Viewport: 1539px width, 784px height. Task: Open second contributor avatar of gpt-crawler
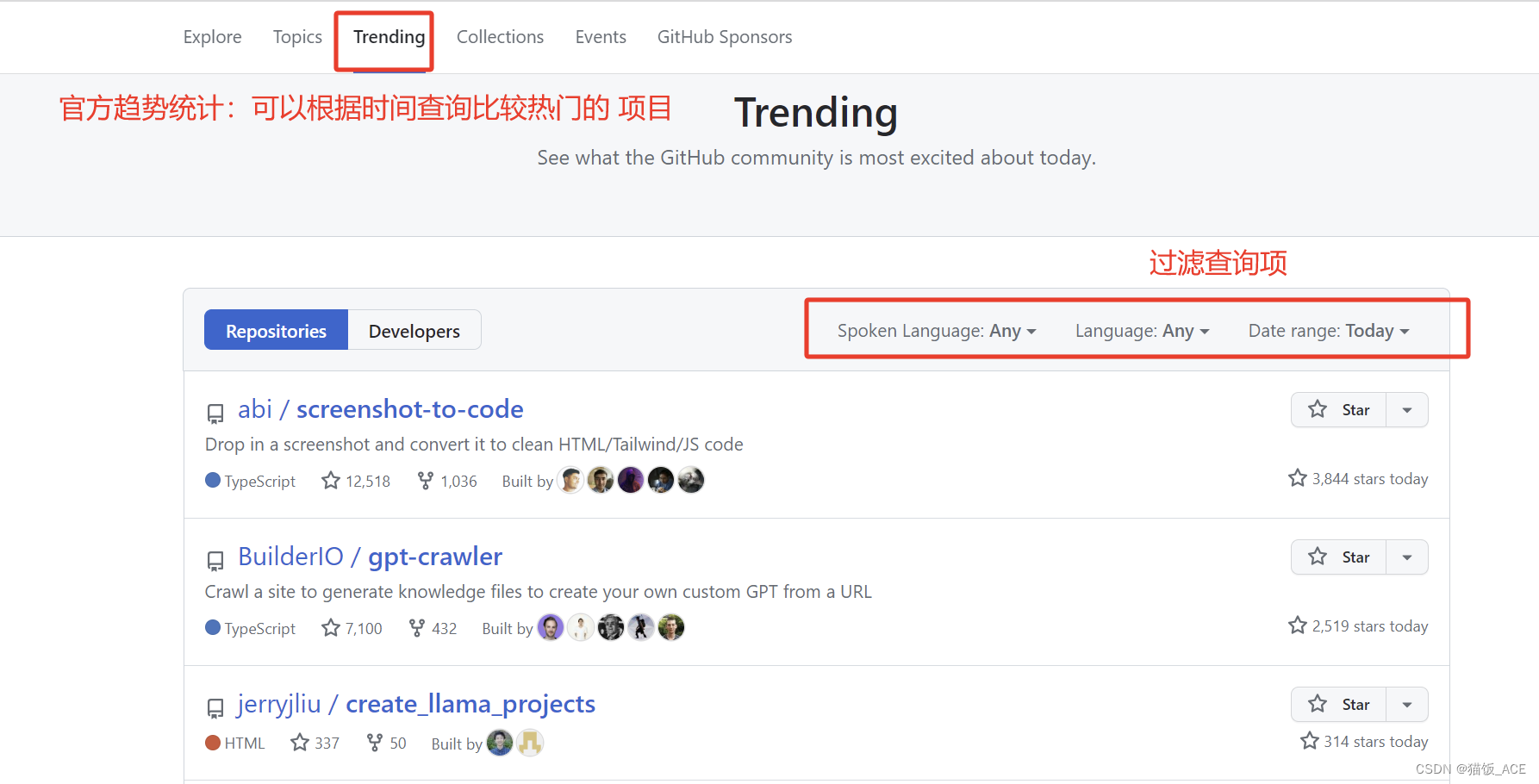tap(581, 627)
